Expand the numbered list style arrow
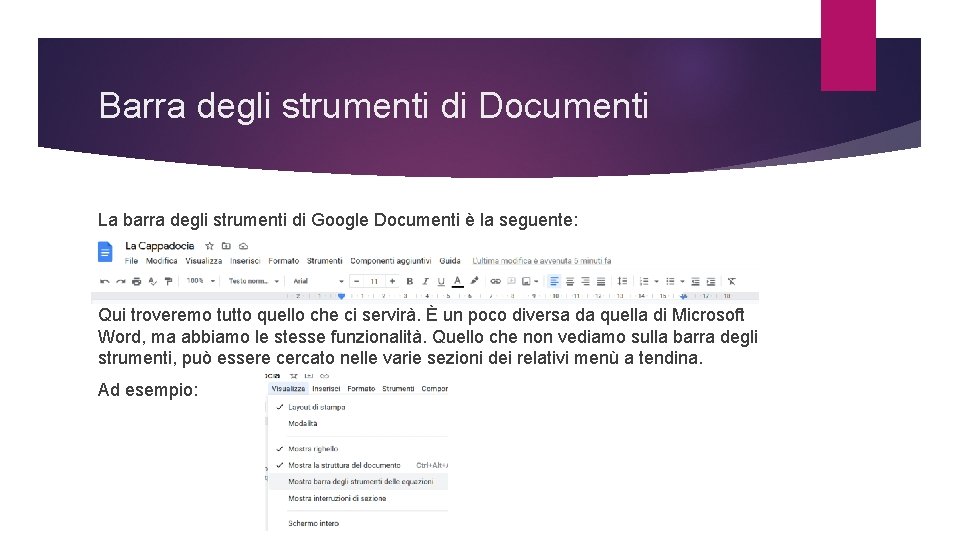The width and height of the screenshot is (960, 540). pyautogui.click(x=656, y=282)
